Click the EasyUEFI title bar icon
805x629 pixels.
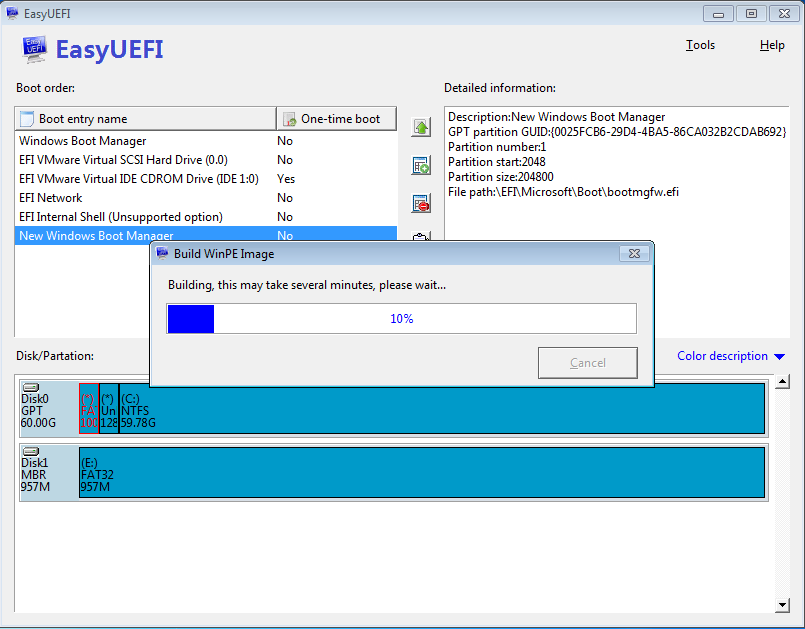point(12,13)
